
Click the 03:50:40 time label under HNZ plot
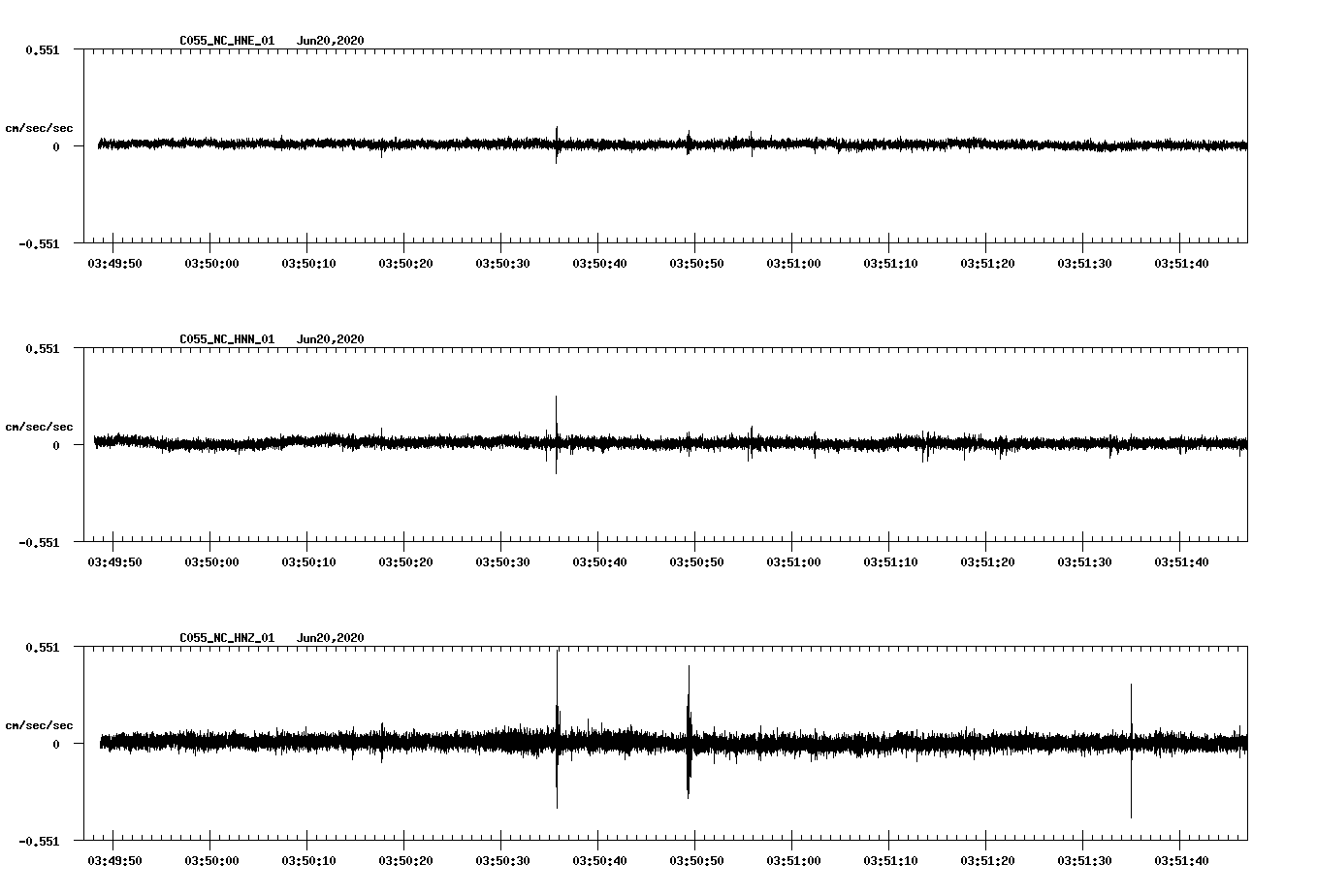click(x=599, y=861)
